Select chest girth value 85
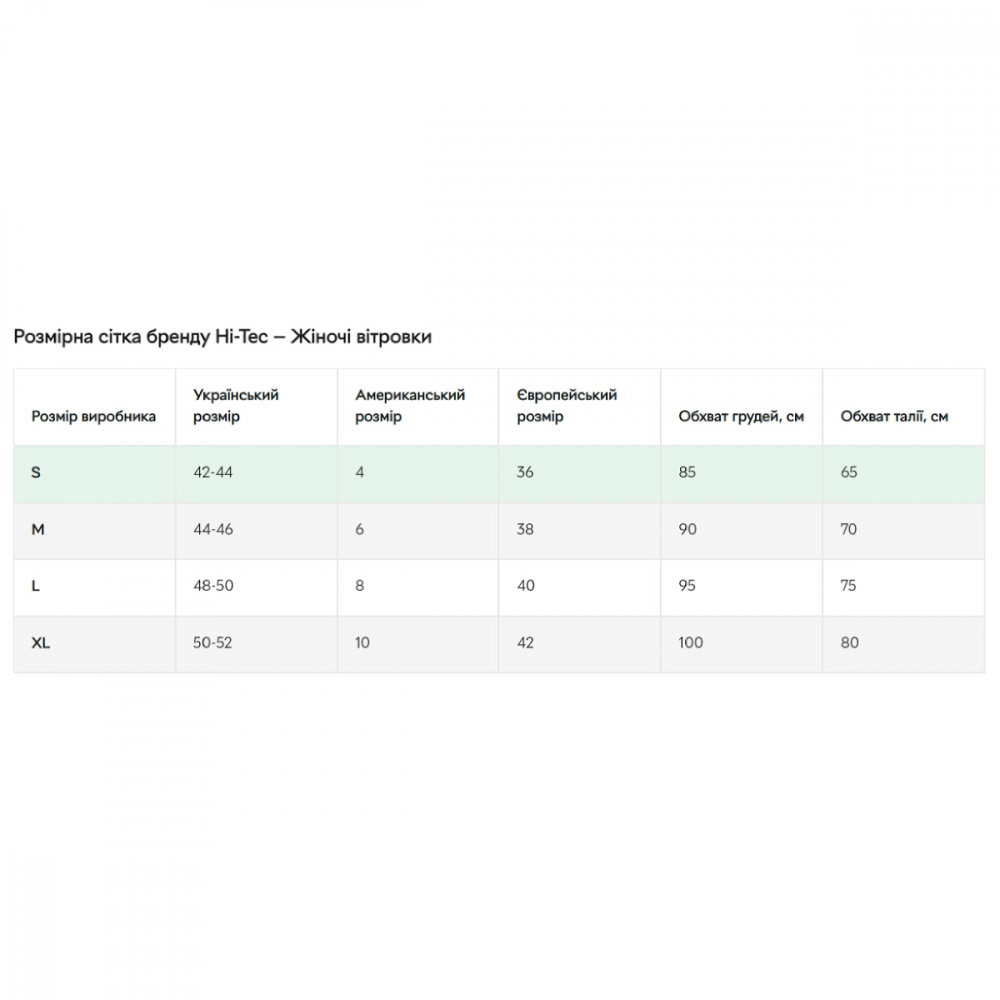Viewport: 1000px width, 1000px height. (x=687, y=472)
